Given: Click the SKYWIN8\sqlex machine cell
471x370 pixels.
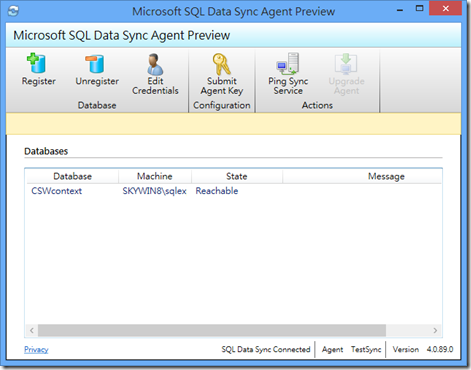Looking at the screenshot, I should [154, 191].
